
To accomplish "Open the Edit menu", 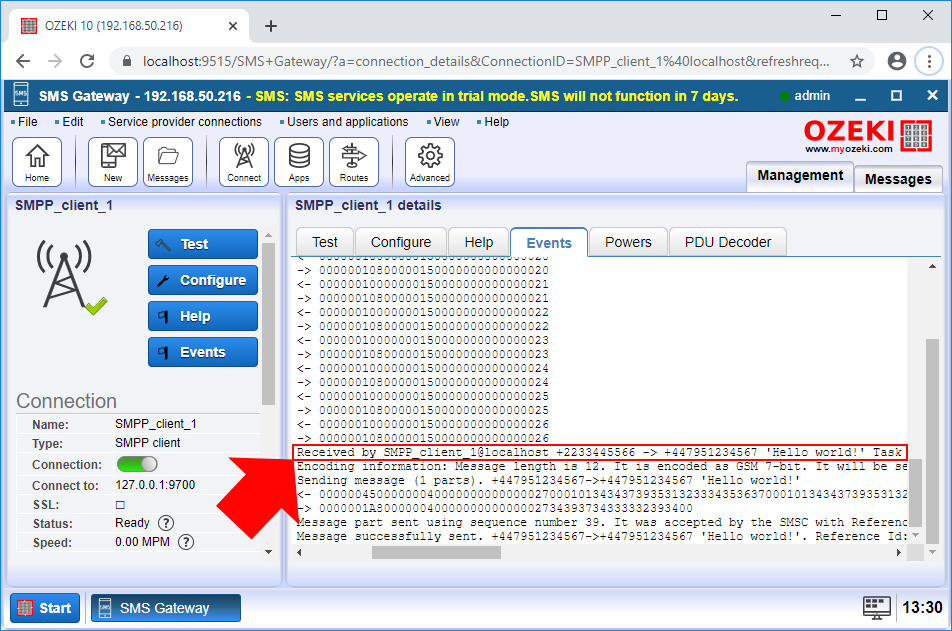I will (x=72, y=122).
